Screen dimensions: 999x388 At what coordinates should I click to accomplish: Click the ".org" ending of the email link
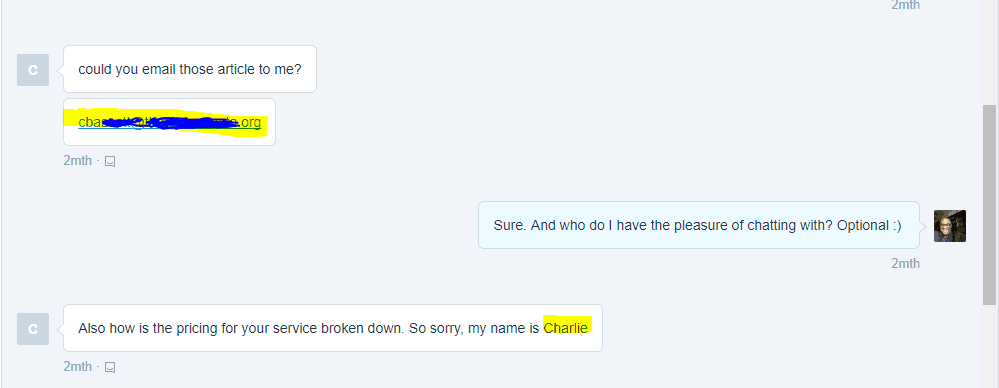(x=250, y=122)
